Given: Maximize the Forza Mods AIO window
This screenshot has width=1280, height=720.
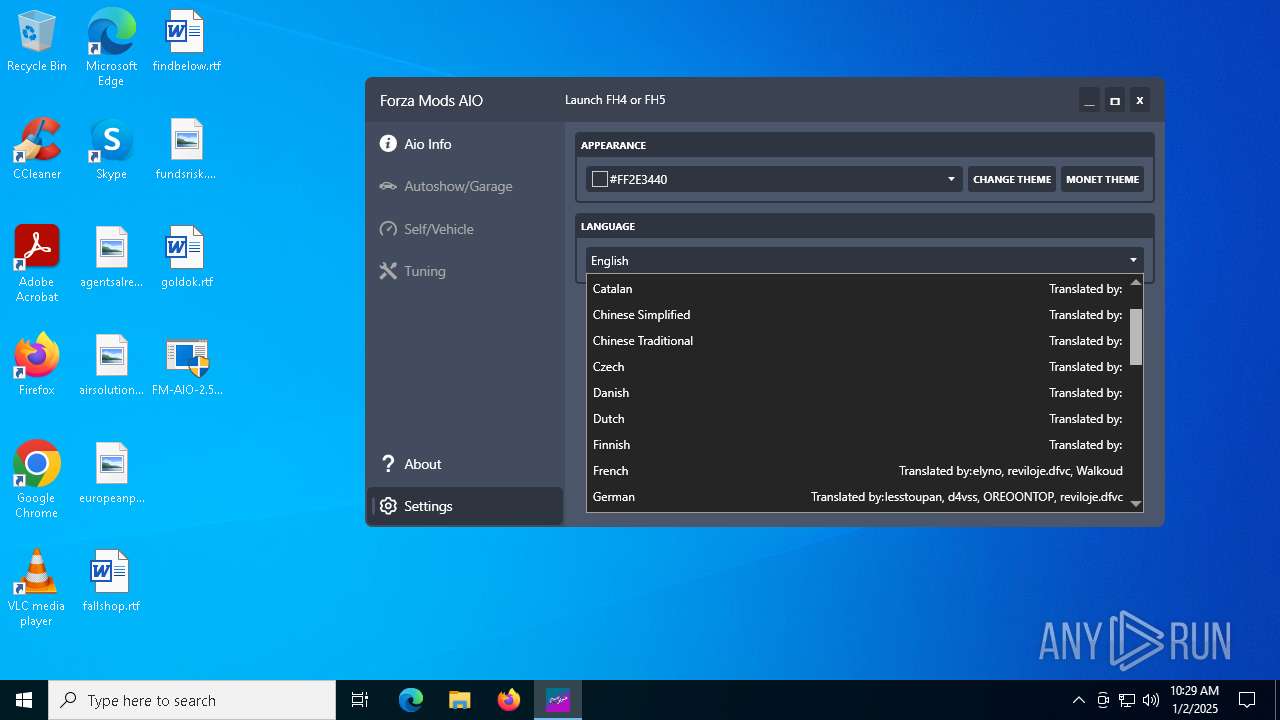Looking at the screenshot, I should [x=1115, y=100].
